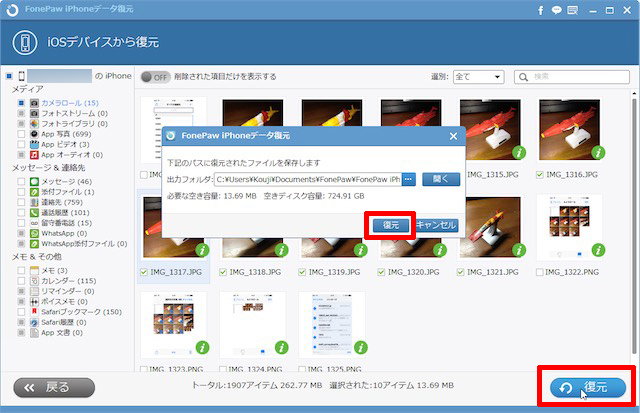Click the search field
This screenshot has height=413, width=640.
pos(572,77)
